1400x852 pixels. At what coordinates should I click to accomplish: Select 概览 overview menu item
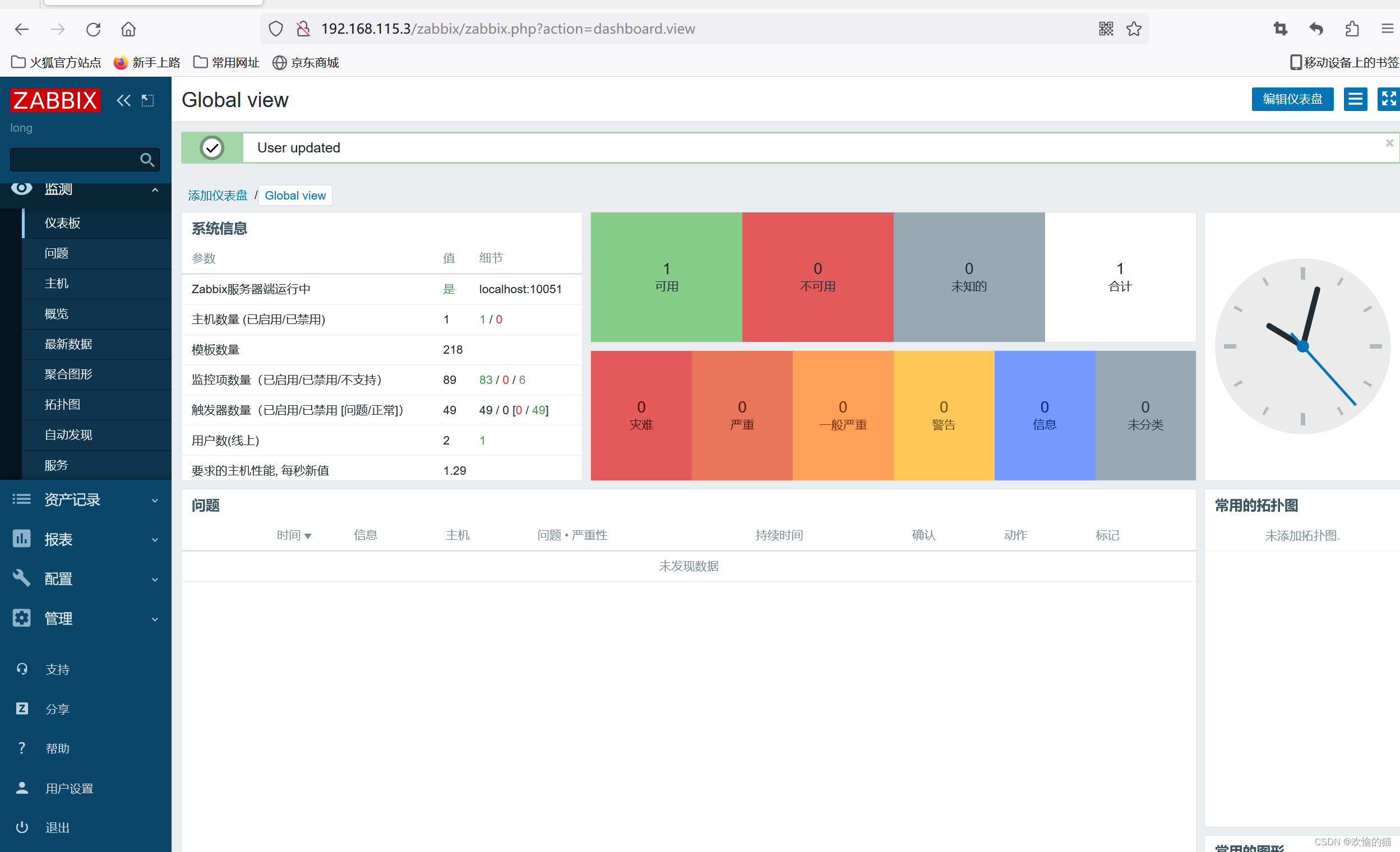pos(96,314)
